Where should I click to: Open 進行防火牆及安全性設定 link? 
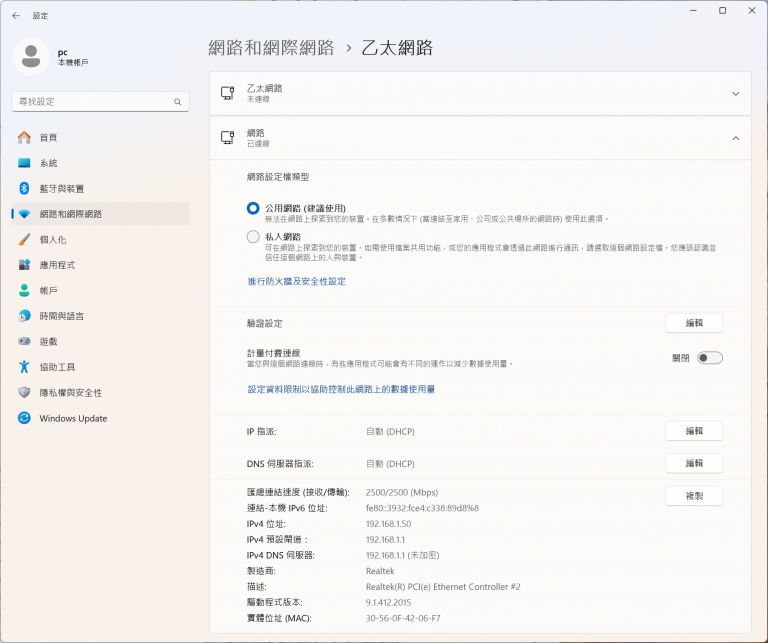[296, 282]
